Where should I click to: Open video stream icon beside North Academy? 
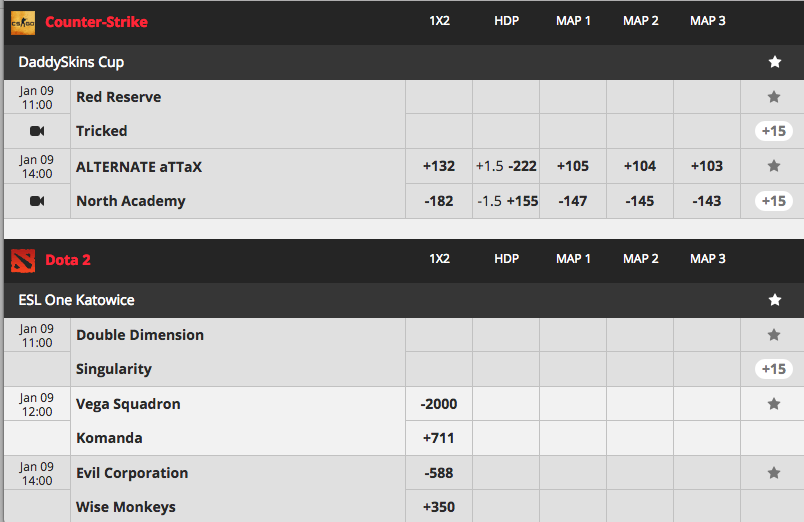37,201
